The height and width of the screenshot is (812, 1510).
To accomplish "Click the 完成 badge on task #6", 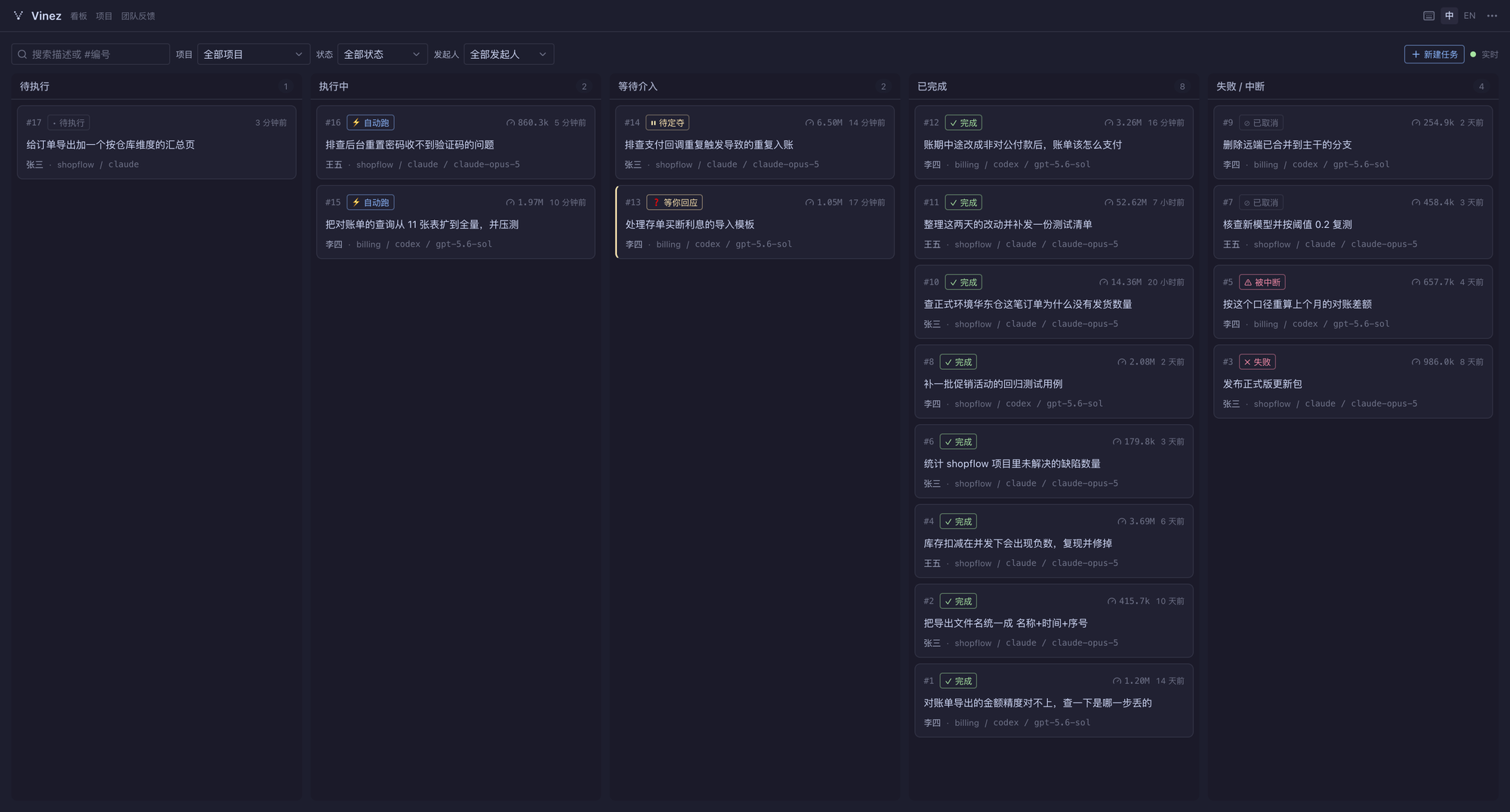I will coord(958,441).
